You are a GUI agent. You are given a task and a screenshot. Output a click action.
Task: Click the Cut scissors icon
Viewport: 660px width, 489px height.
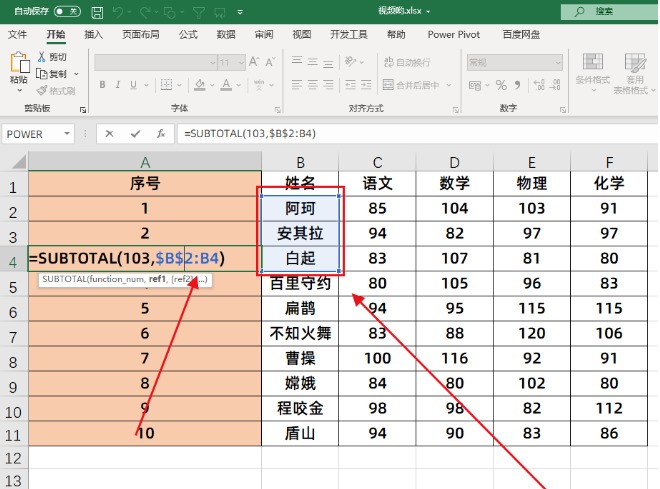tap(42, 57)
